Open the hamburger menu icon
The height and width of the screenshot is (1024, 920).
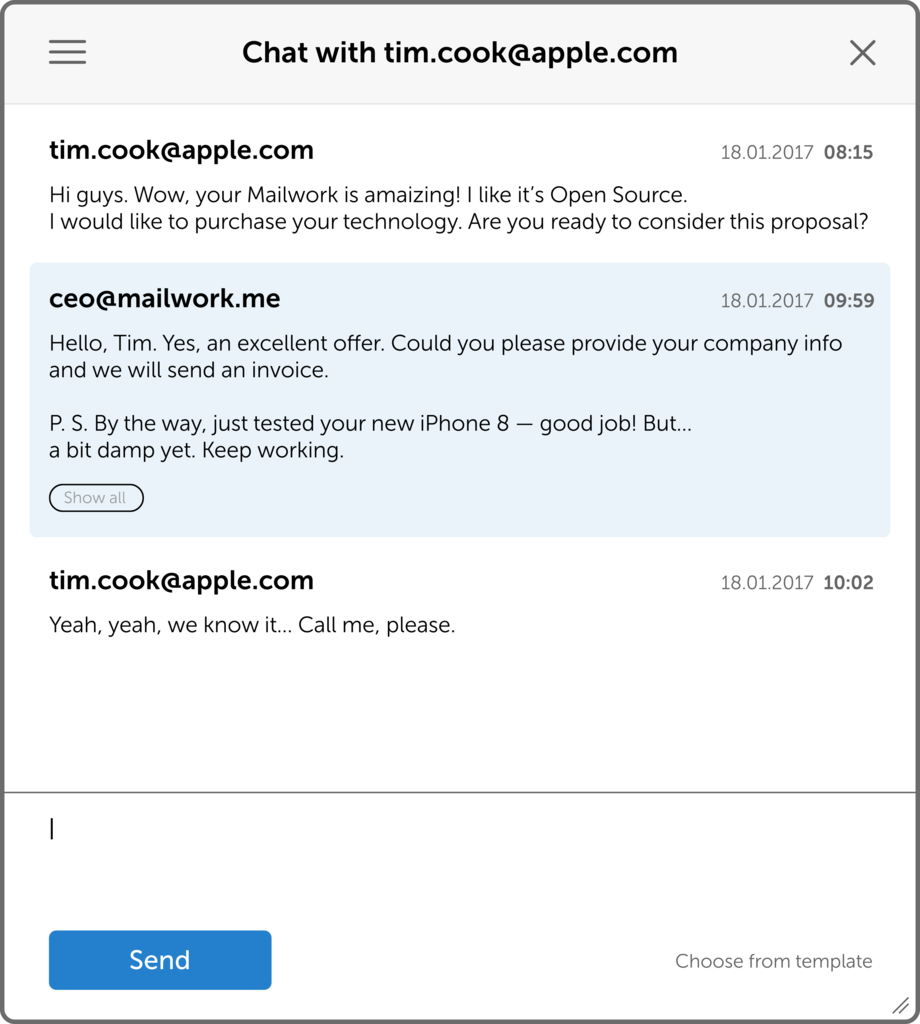(67, 52)
